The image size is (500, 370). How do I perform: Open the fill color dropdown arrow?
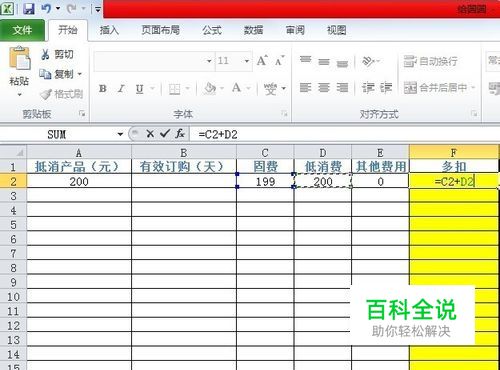[x=222, y=89]
